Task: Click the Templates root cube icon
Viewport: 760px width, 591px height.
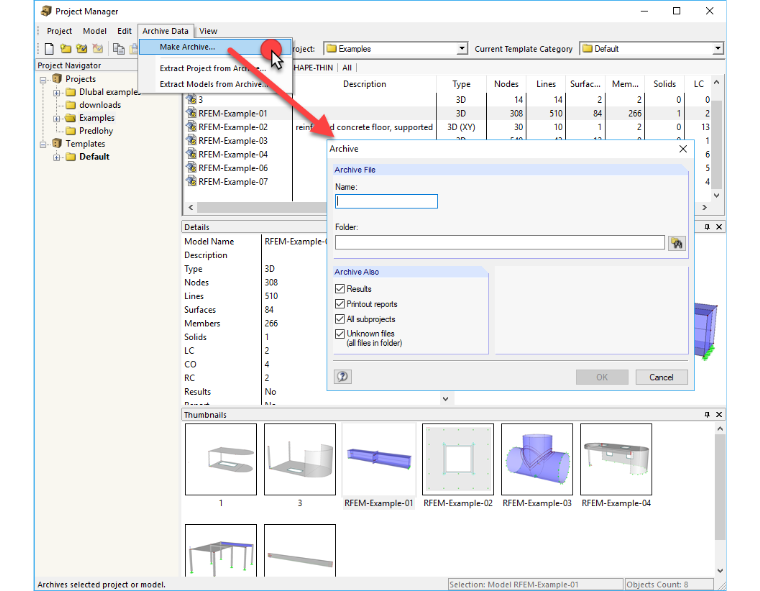Action: coord(57,144)
